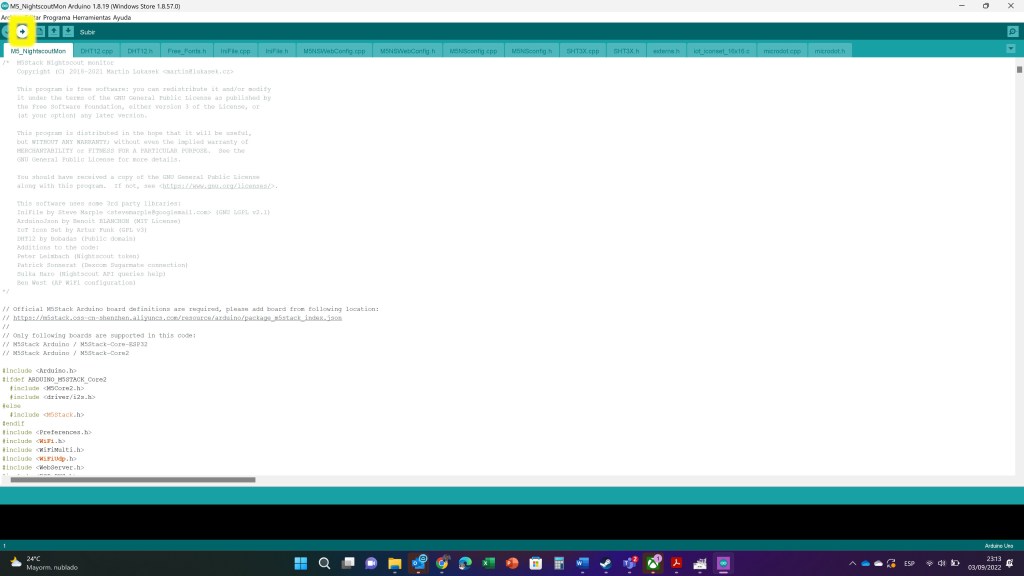Launch Excel from the taskbar
Image resolution: width=1024 pixels, height=576 pixels.
[489, 563]
